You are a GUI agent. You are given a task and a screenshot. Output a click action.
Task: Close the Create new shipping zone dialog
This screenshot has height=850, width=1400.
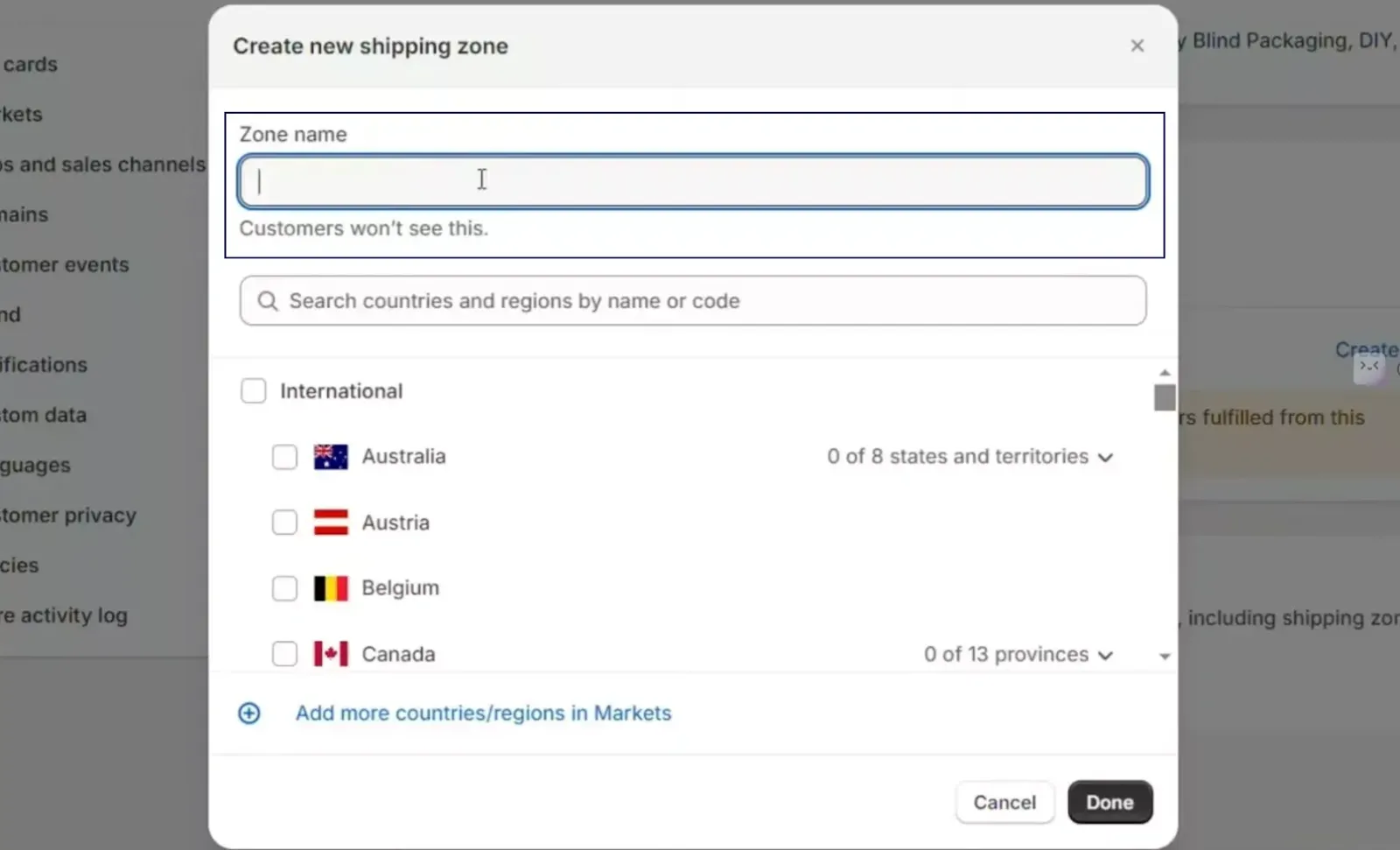[x=1137, y=46]
